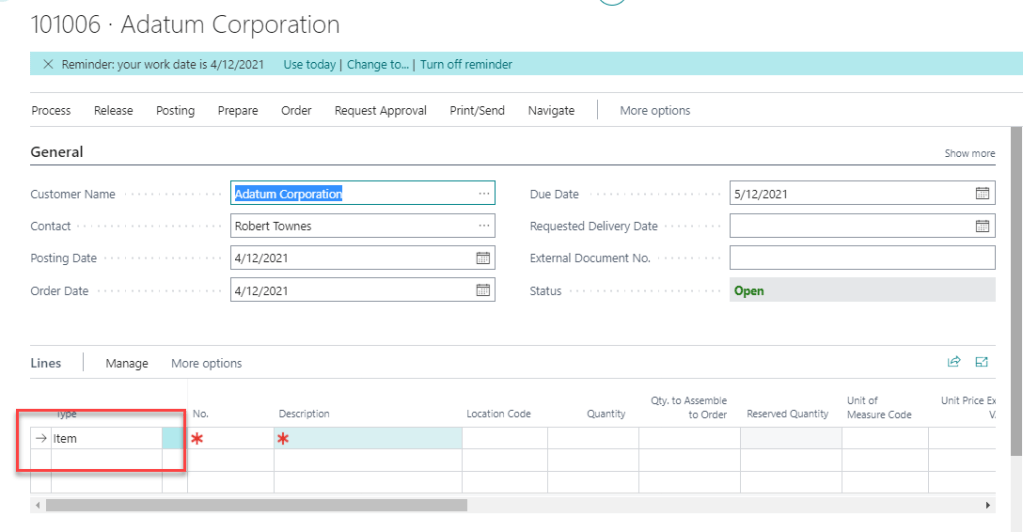Click the Use today link
Image resolution: width=1023 pixels, height=532 pixels.
(x=309, y=64)
